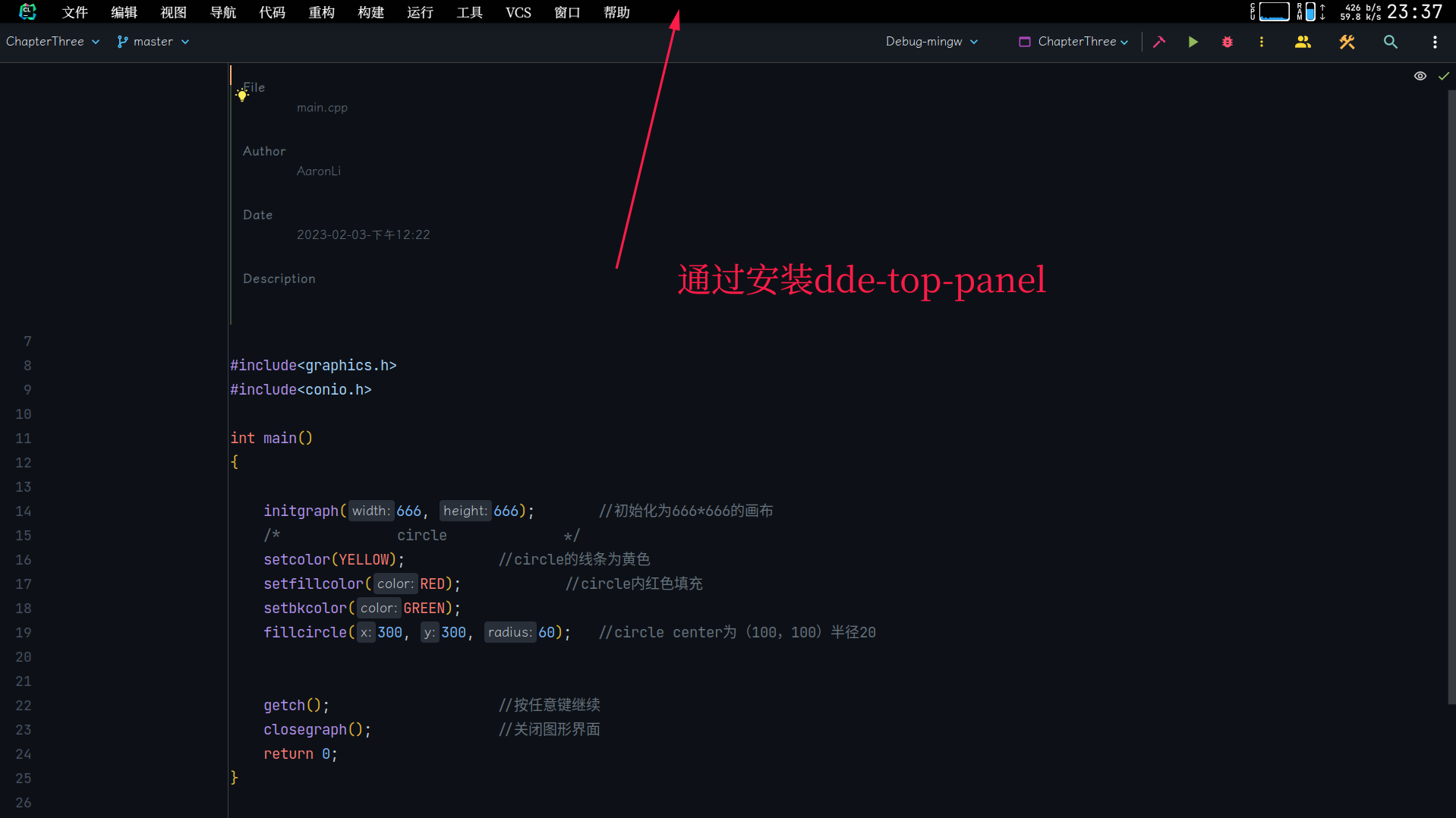The image size is (1456, 818).
Task: Click on #include<graphics.h> line
Action: [x=314, y=365]
